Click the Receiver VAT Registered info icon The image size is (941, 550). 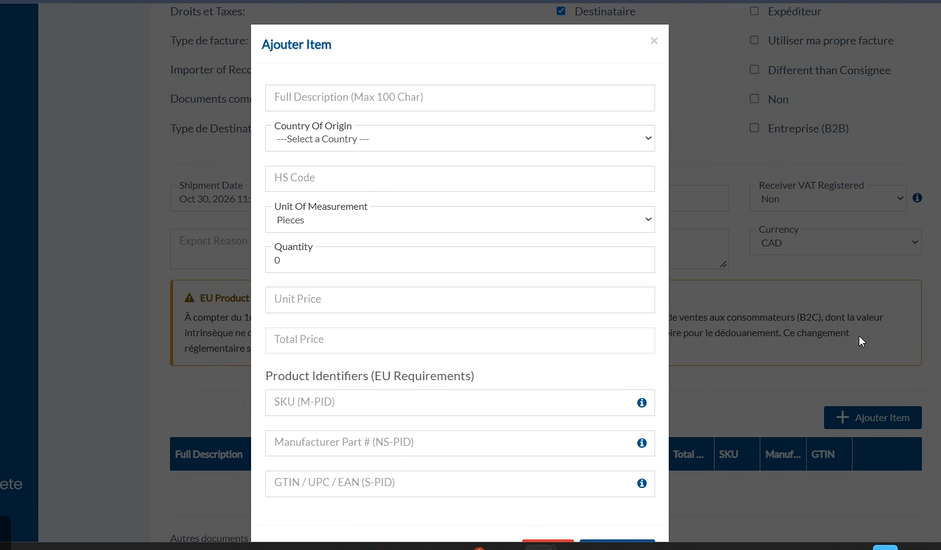[x=917, y=198]
